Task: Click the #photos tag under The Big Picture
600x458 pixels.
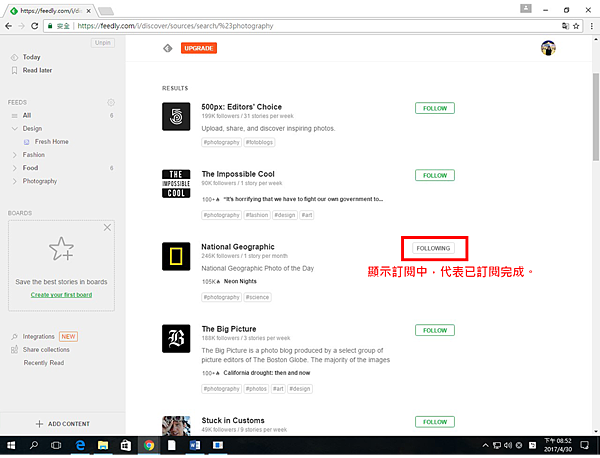Action: click(256, 389)
